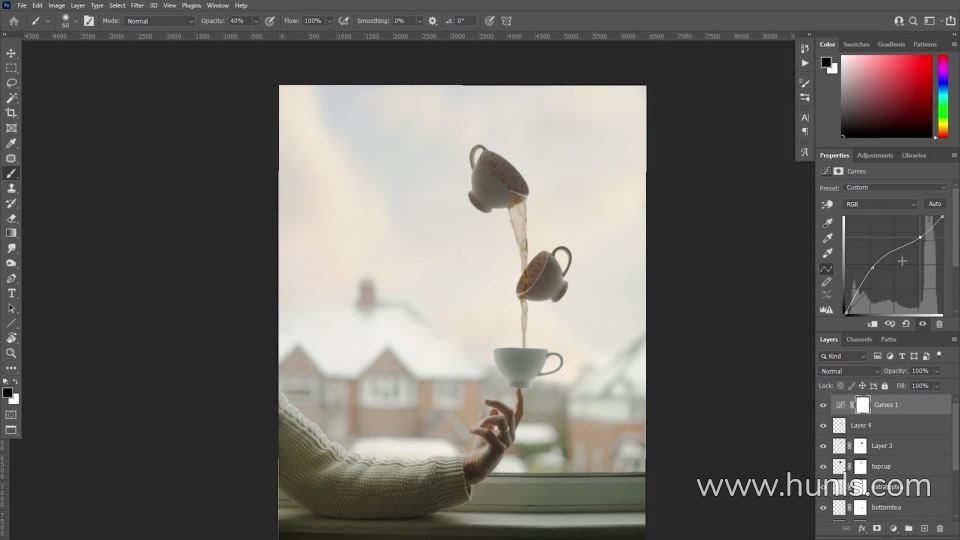Switch to the Channels tab
This screenshot has height=540, width=960.
coord(859,340)
